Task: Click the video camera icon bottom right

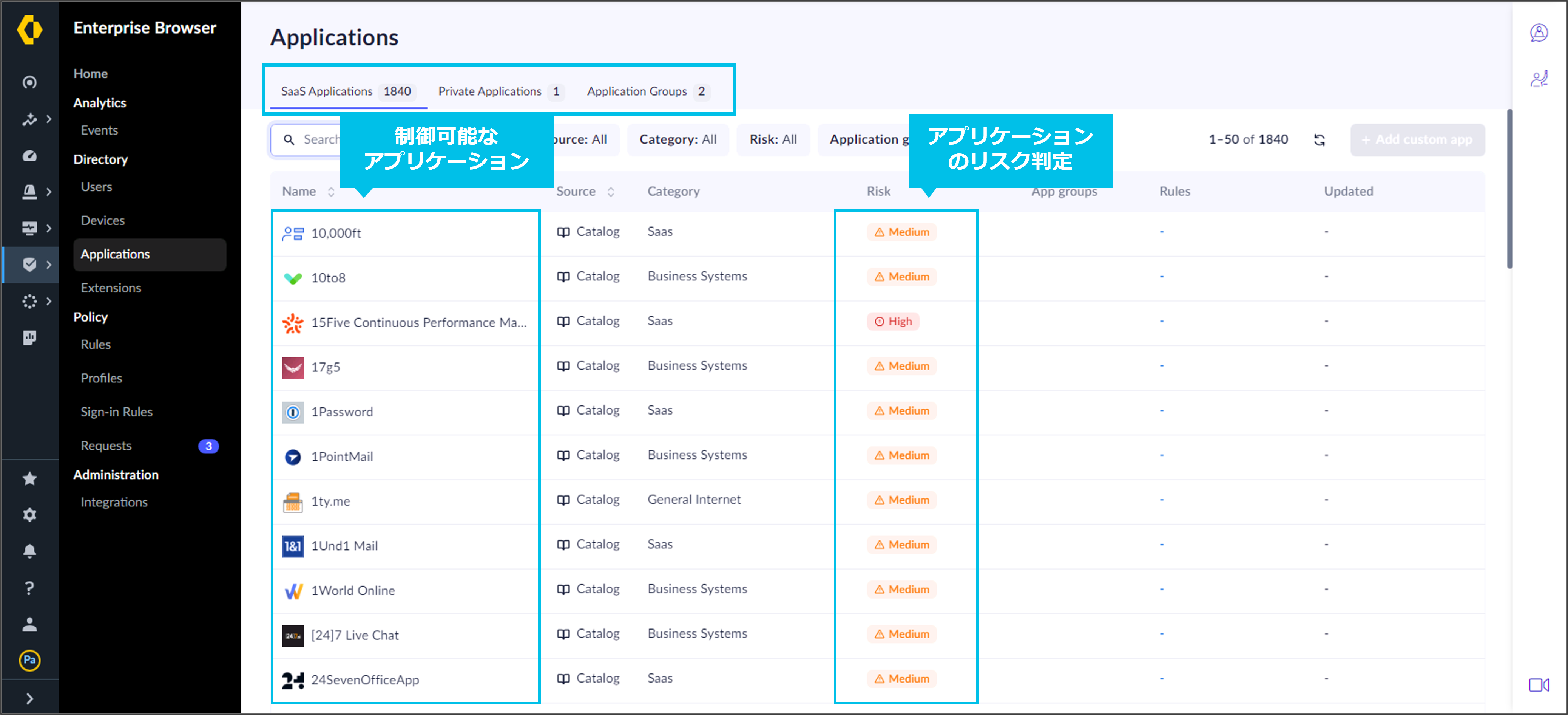Action: (1539, 685)
